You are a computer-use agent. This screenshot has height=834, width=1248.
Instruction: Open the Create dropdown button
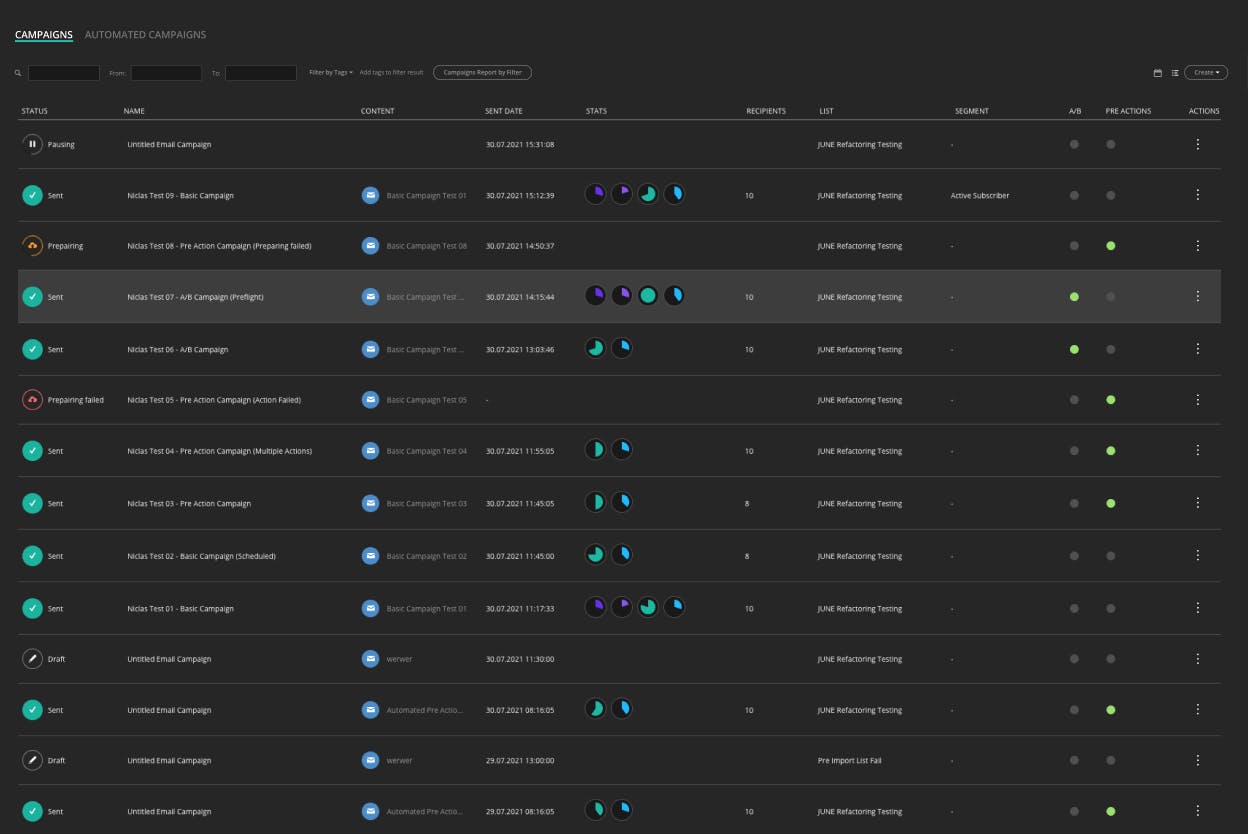pos(1206,73)
